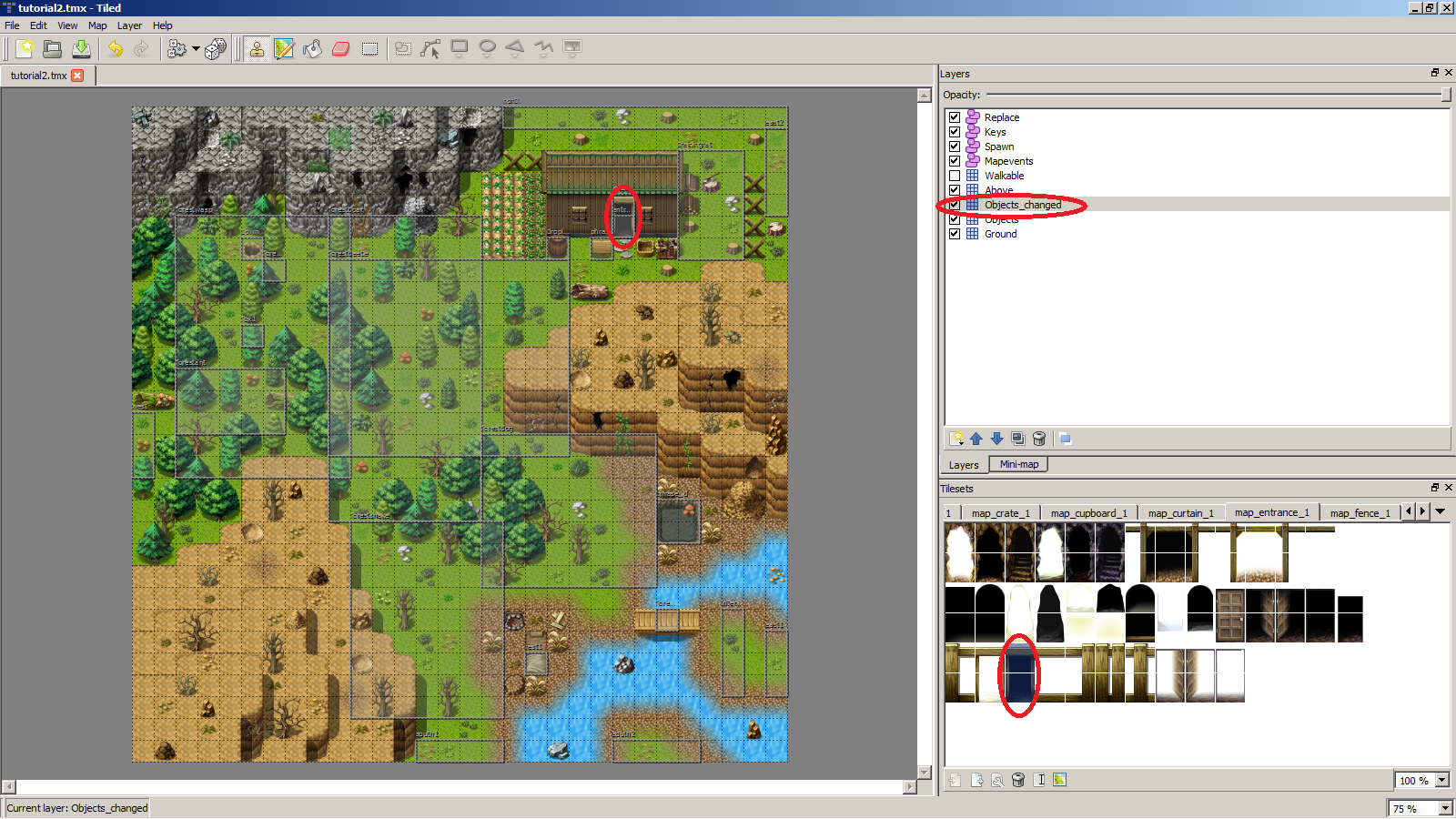
Task: Select the Rectangular Select tool
Action: click(369, 48)
